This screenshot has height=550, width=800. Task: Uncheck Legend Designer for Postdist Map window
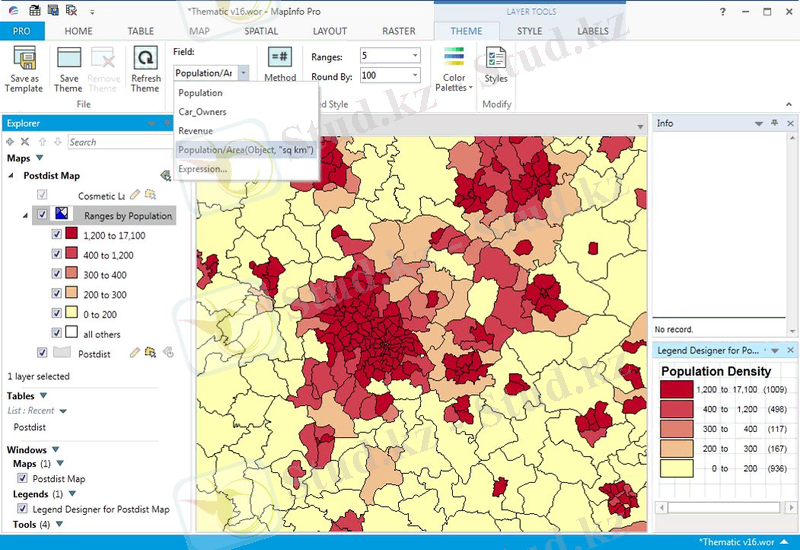[23, 509]
